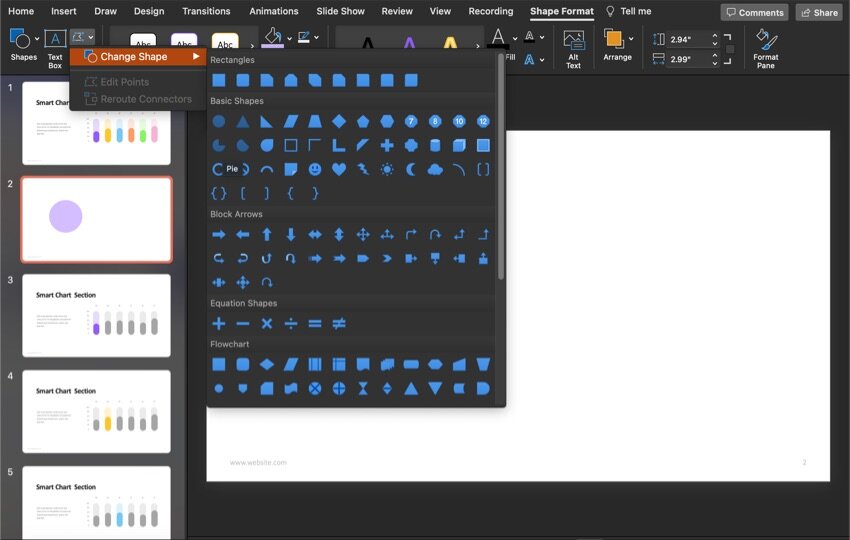Click the Share button
850x540 pixels.
[818, 12]
